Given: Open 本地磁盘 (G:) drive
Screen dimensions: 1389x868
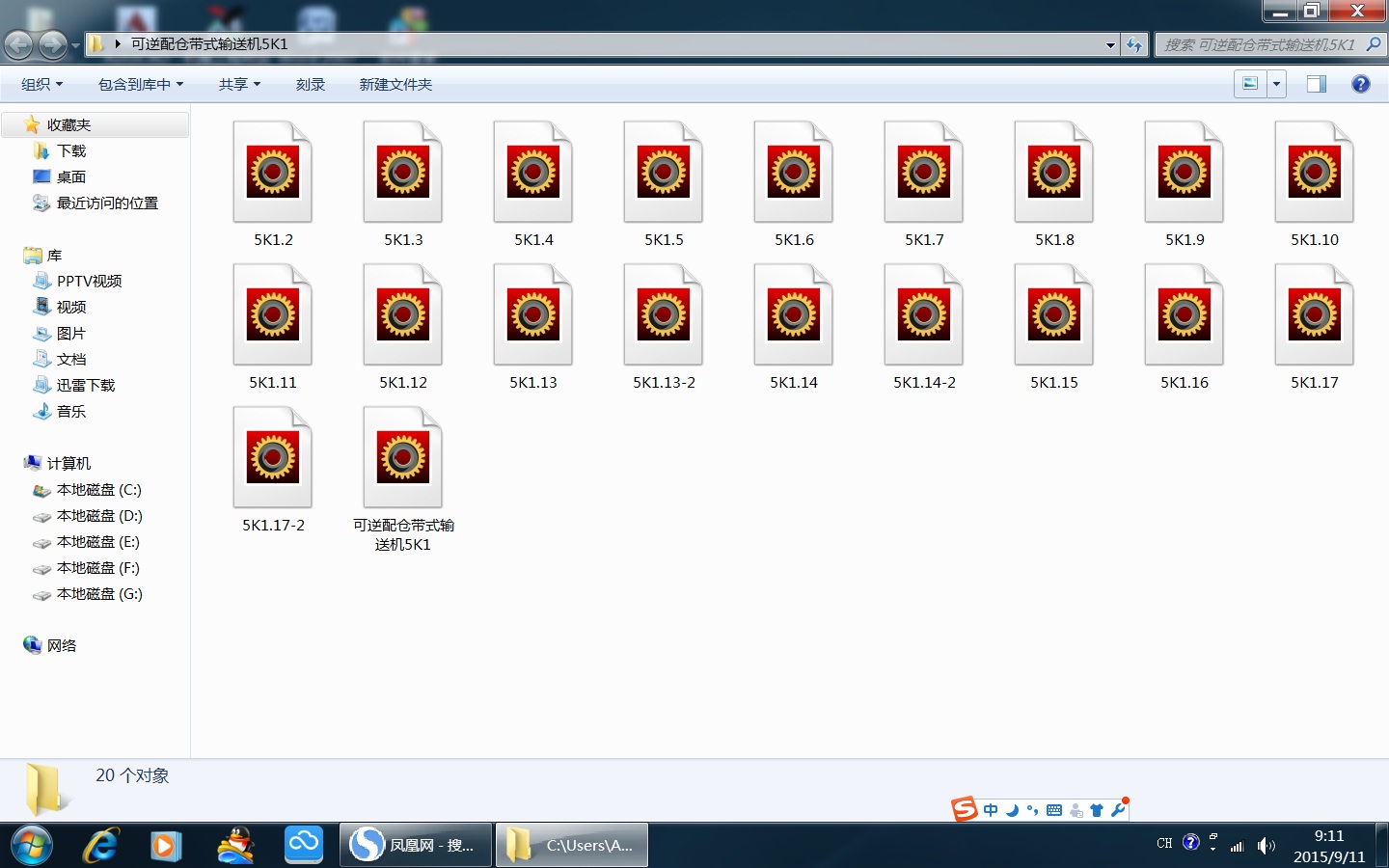Looking at the screenshot, I should 99,594.
